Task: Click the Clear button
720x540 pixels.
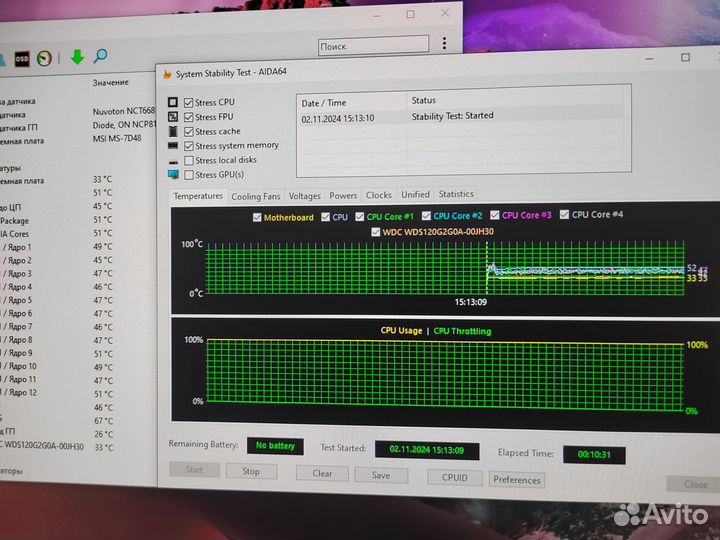Action: click(322, 473)
